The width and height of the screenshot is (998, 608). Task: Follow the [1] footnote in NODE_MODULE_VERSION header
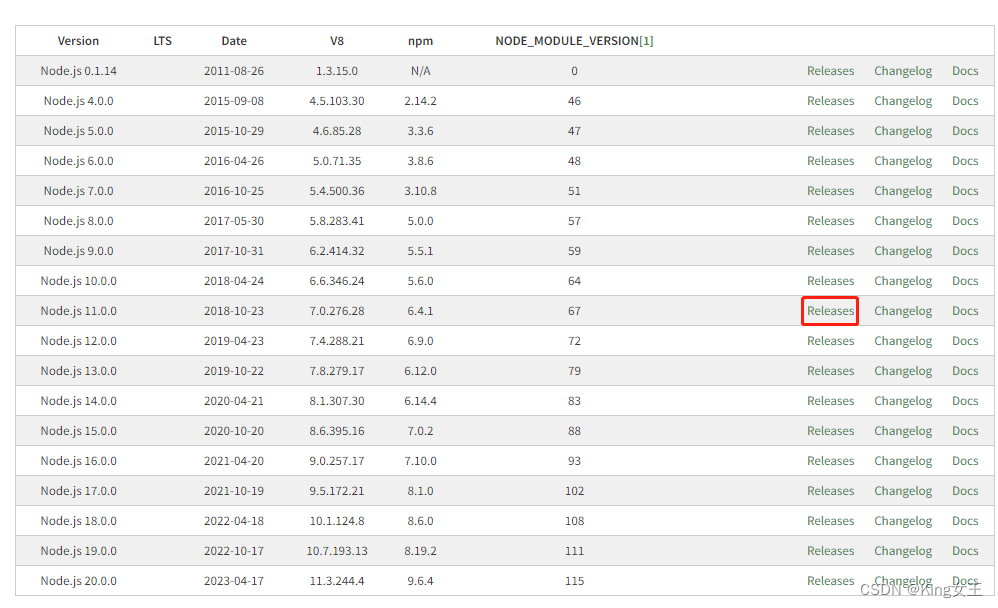646,41
